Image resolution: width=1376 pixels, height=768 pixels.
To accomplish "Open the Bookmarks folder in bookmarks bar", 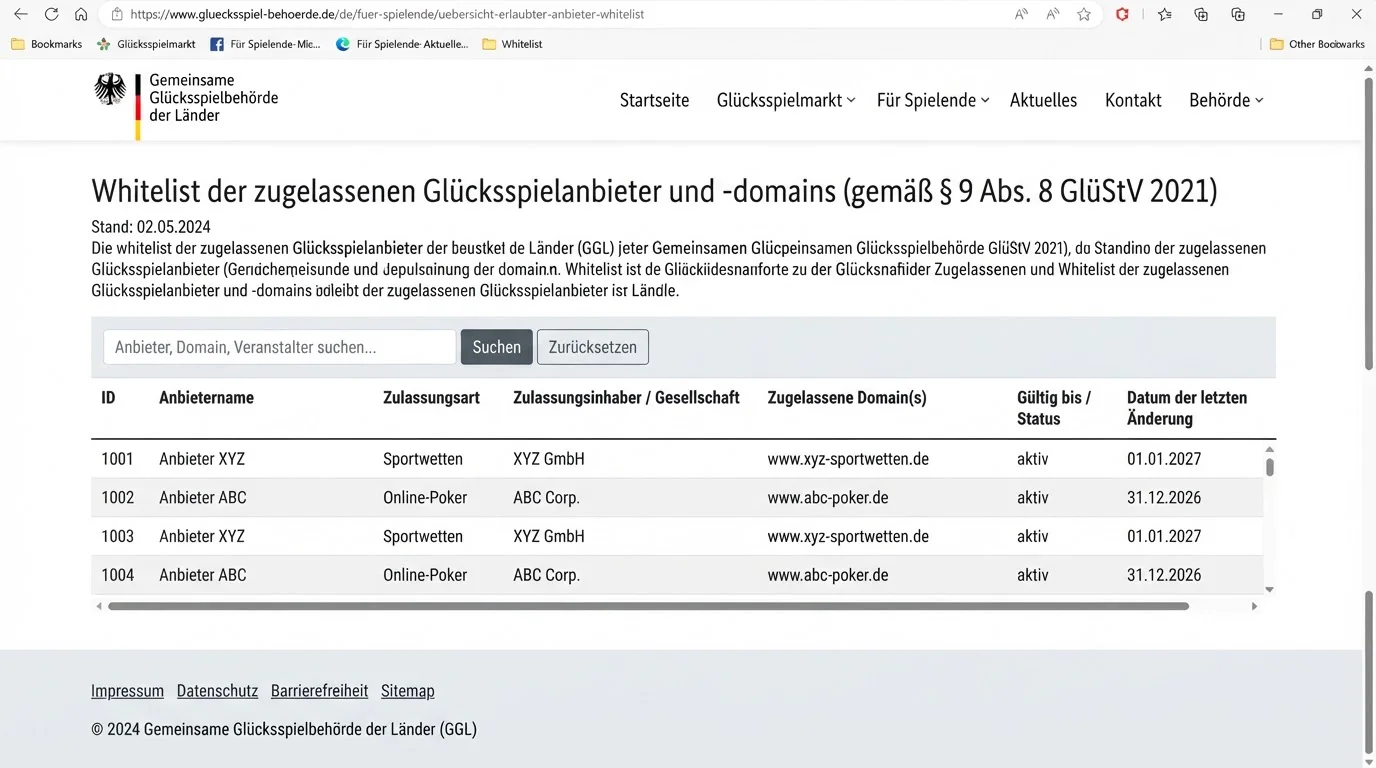I will tap(46, 44).
